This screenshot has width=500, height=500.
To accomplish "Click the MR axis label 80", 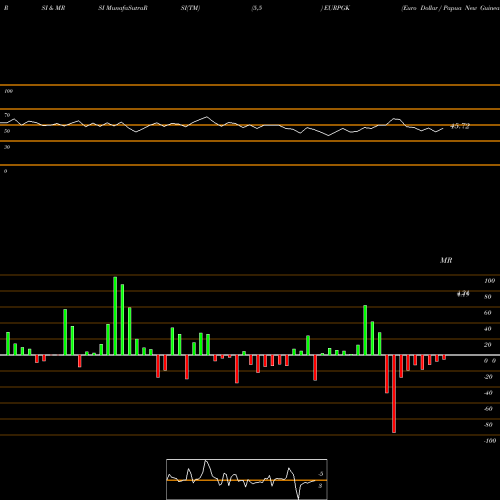I will [x=488, y=297].
